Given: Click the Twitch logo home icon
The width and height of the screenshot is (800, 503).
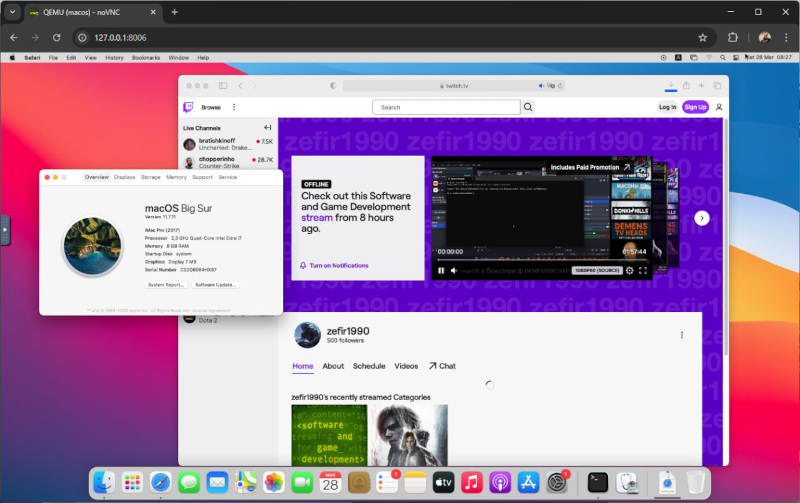Looking at the screenshot, I should tap(189, 107).
